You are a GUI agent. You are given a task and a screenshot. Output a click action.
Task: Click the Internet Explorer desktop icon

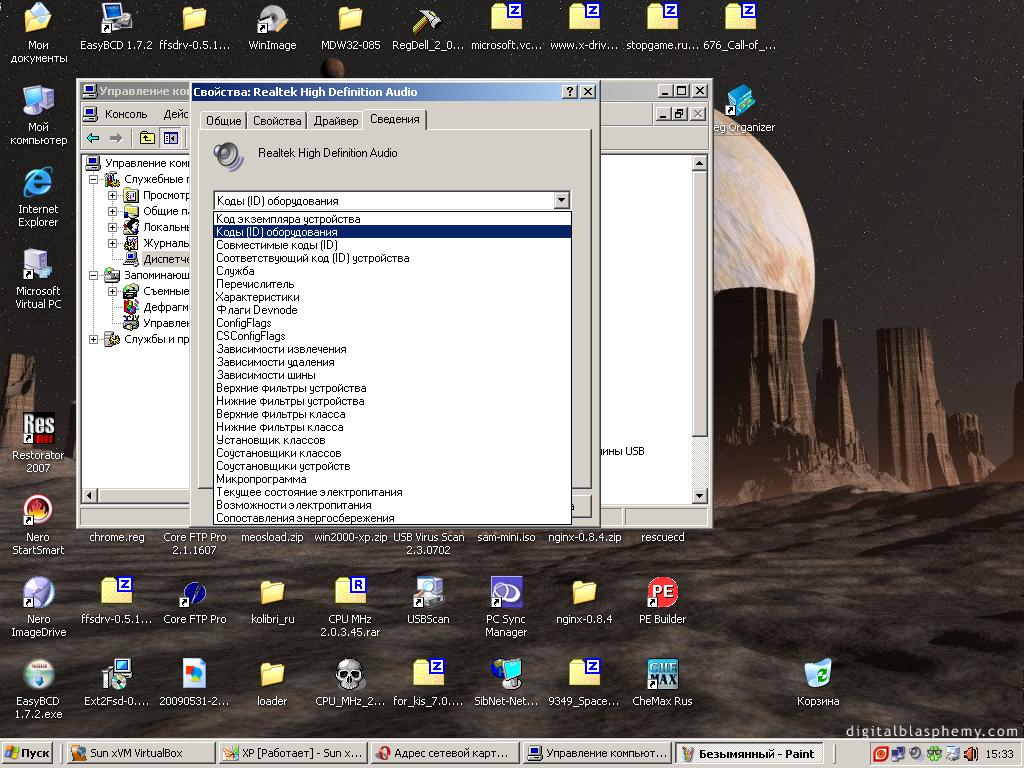(38, 183)
